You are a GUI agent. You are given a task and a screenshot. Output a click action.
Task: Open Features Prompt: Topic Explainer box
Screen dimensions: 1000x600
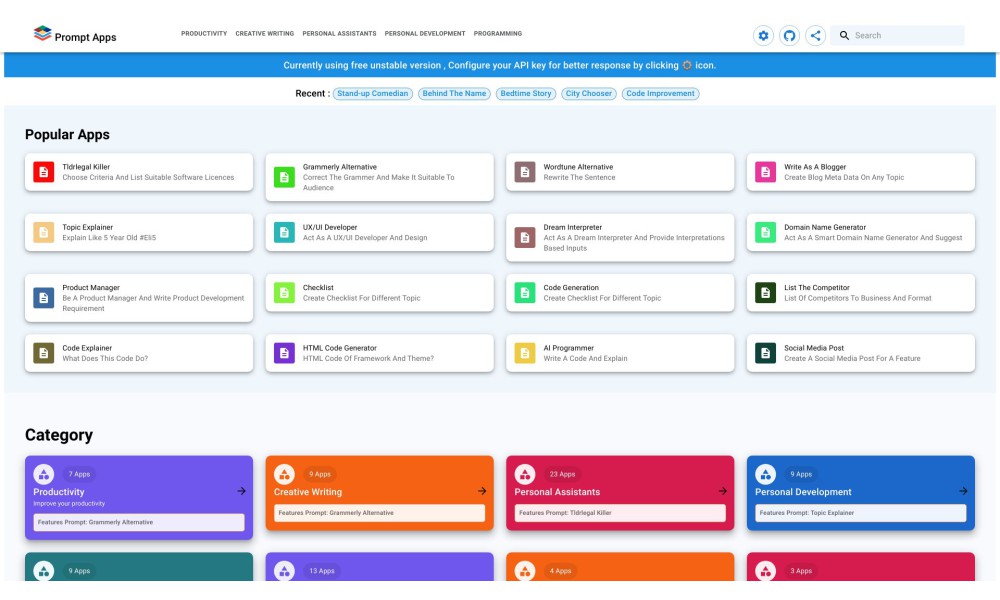(x=860, y=513)
